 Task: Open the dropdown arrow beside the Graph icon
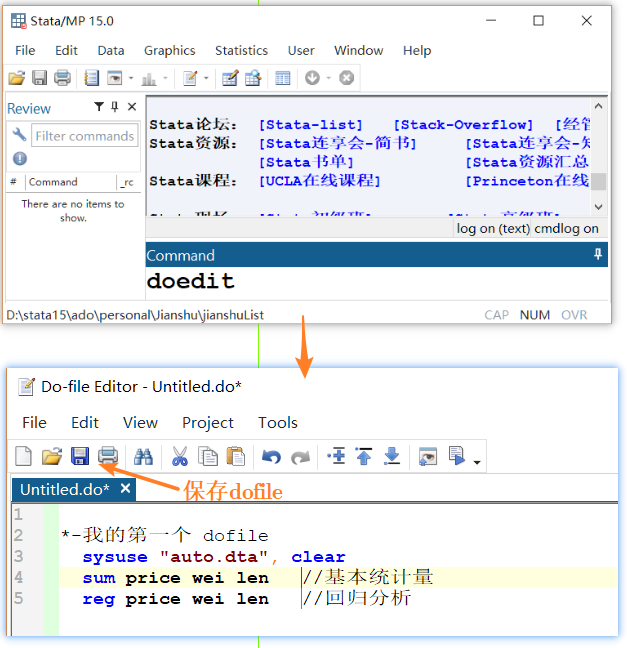(165, 78)
